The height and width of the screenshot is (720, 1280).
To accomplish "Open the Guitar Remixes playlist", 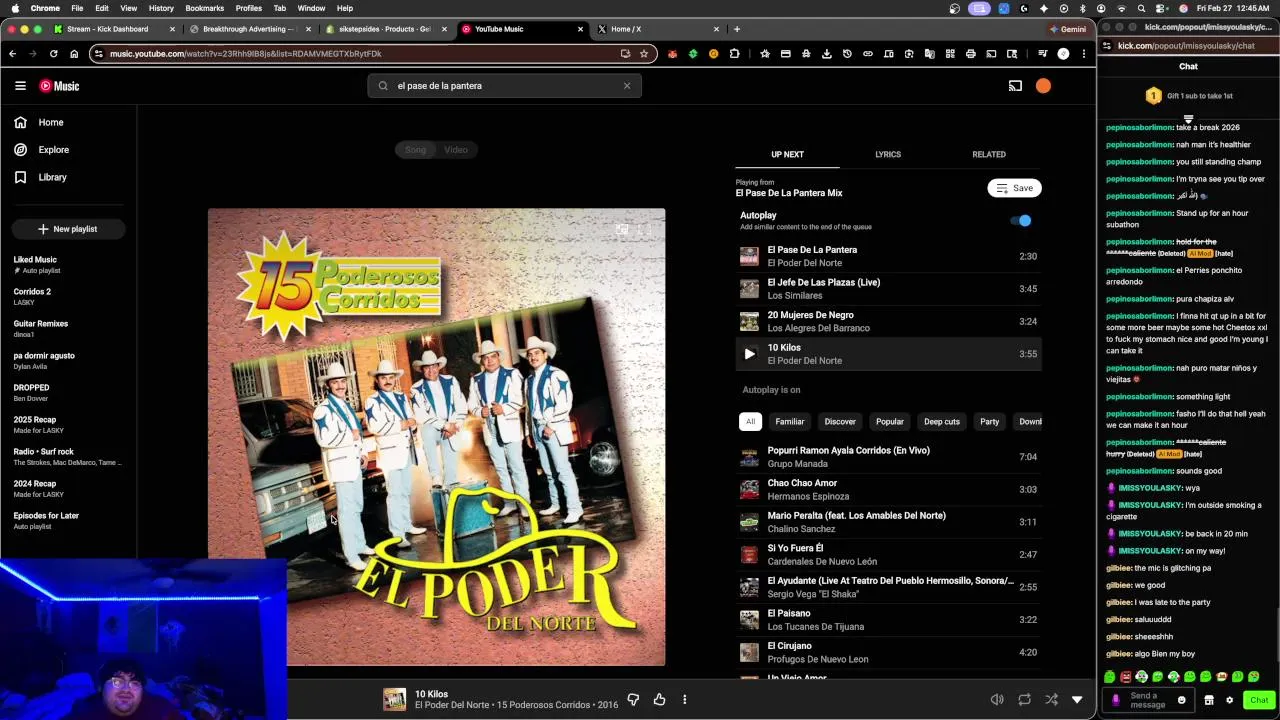I will coord(68,328).
